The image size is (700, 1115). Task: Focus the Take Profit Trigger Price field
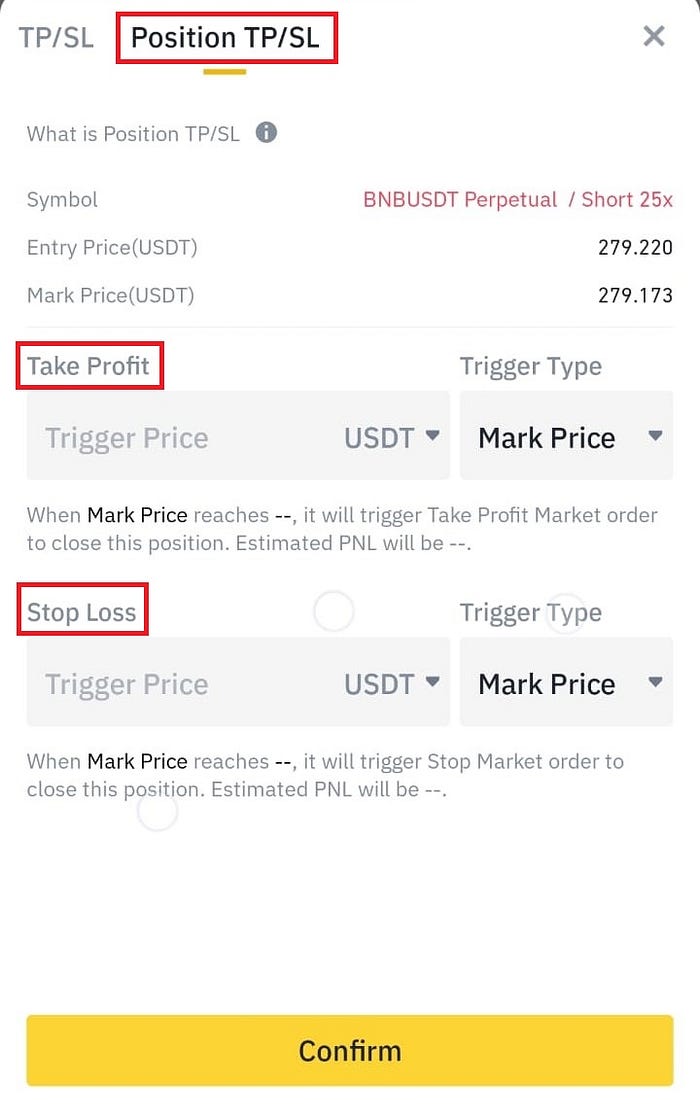(x=180, y=438)
